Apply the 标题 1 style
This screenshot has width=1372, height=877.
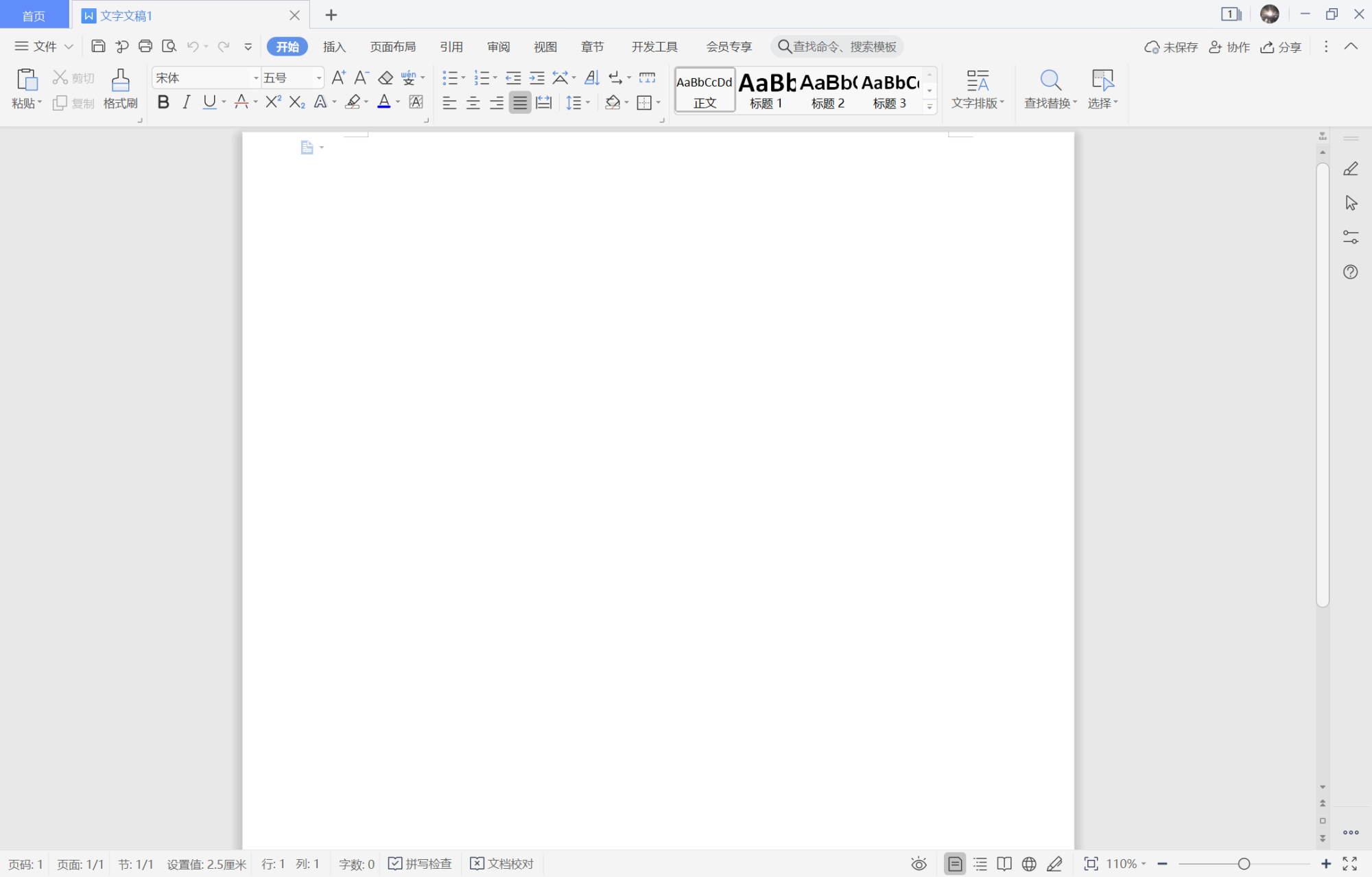[766, 90]
